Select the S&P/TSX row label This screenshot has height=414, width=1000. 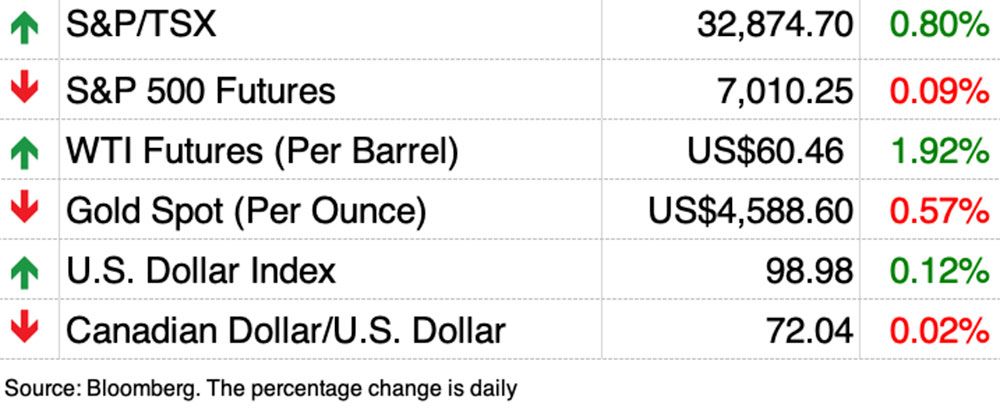(141, 28)
